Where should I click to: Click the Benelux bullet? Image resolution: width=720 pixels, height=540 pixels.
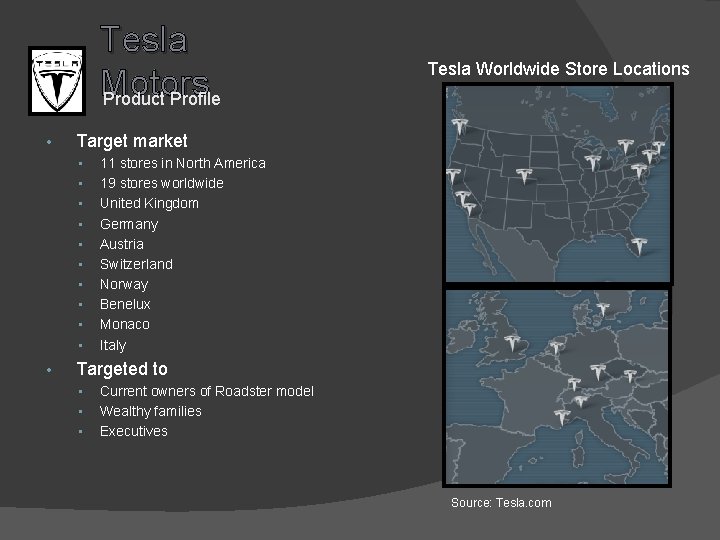pyautogui.click(x=125, y=304)
